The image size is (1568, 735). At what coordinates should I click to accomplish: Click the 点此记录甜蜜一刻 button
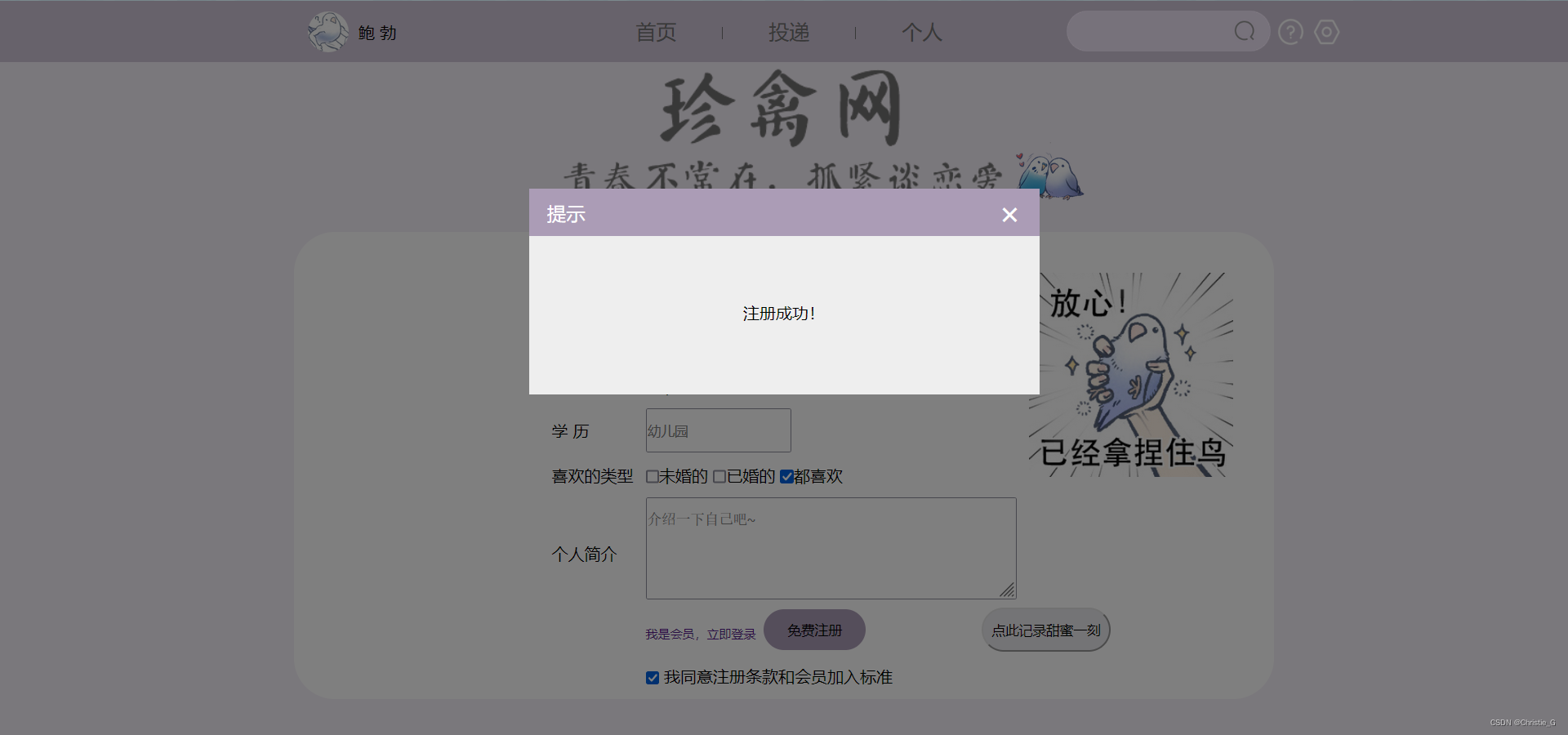pyautogui.click(x=1045, y=630)
